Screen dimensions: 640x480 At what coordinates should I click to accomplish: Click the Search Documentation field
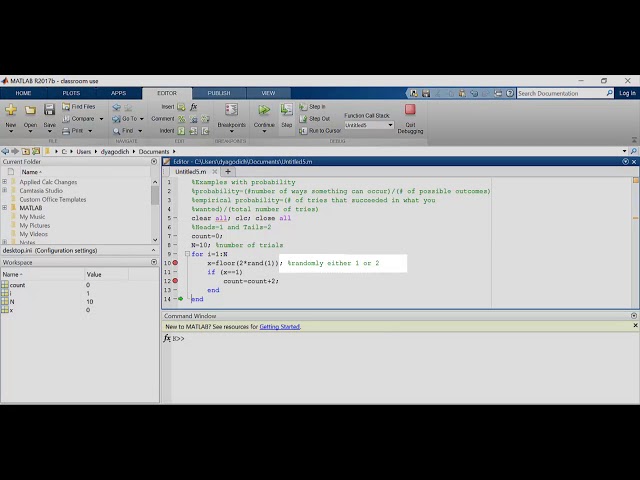click(x=561, y=93)
